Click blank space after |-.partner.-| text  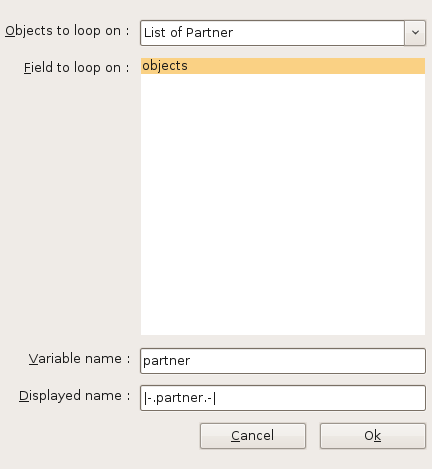click(320, 398)
